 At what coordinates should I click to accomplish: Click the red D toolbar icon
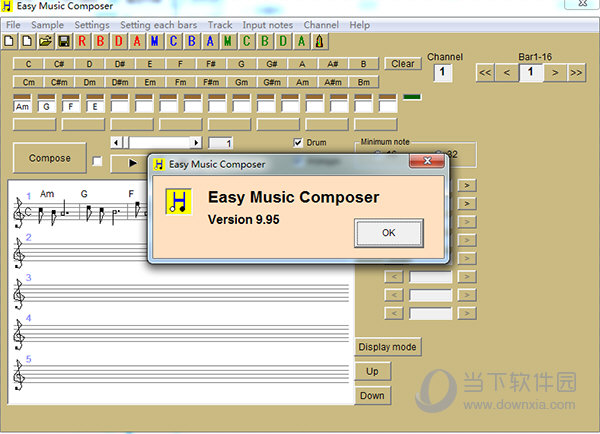pos(119,41)
